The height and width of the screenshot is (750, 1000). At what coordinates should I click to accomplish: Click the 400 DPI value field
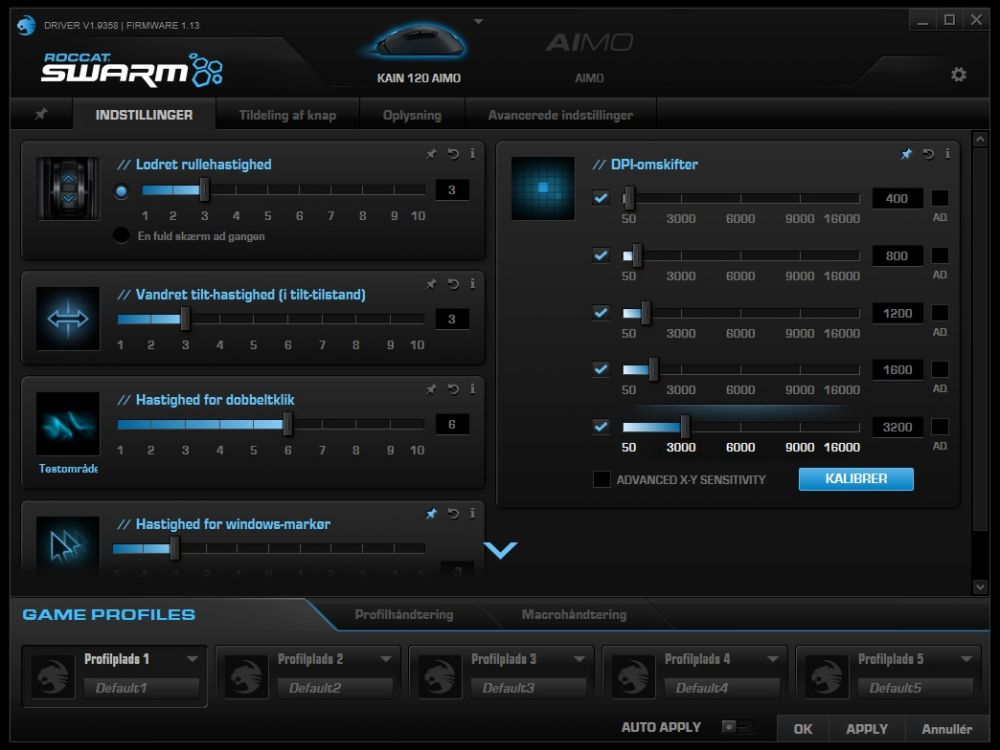(897, 198)
